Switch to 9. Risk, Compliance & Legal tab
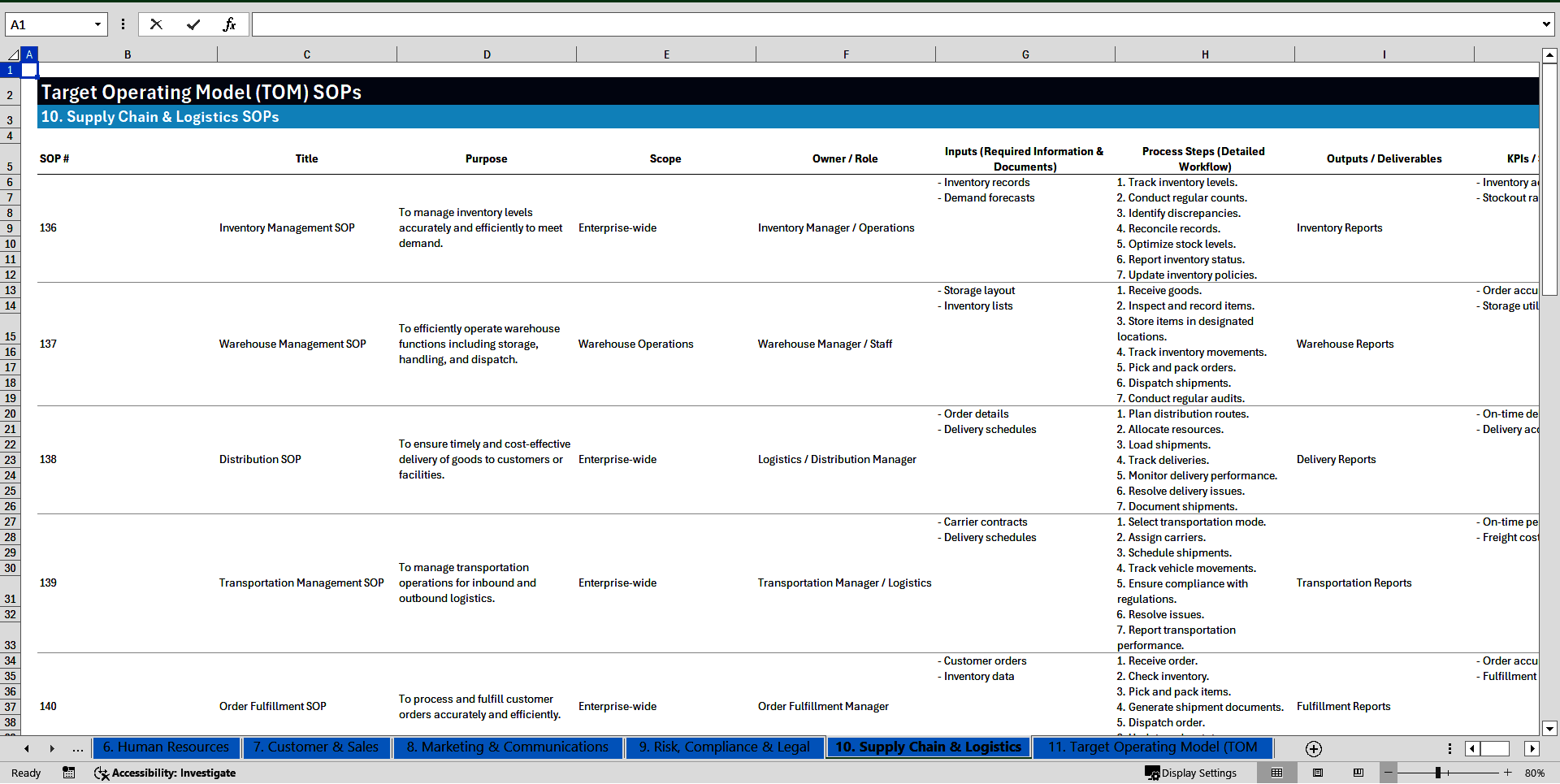 [x=724, y=747]
